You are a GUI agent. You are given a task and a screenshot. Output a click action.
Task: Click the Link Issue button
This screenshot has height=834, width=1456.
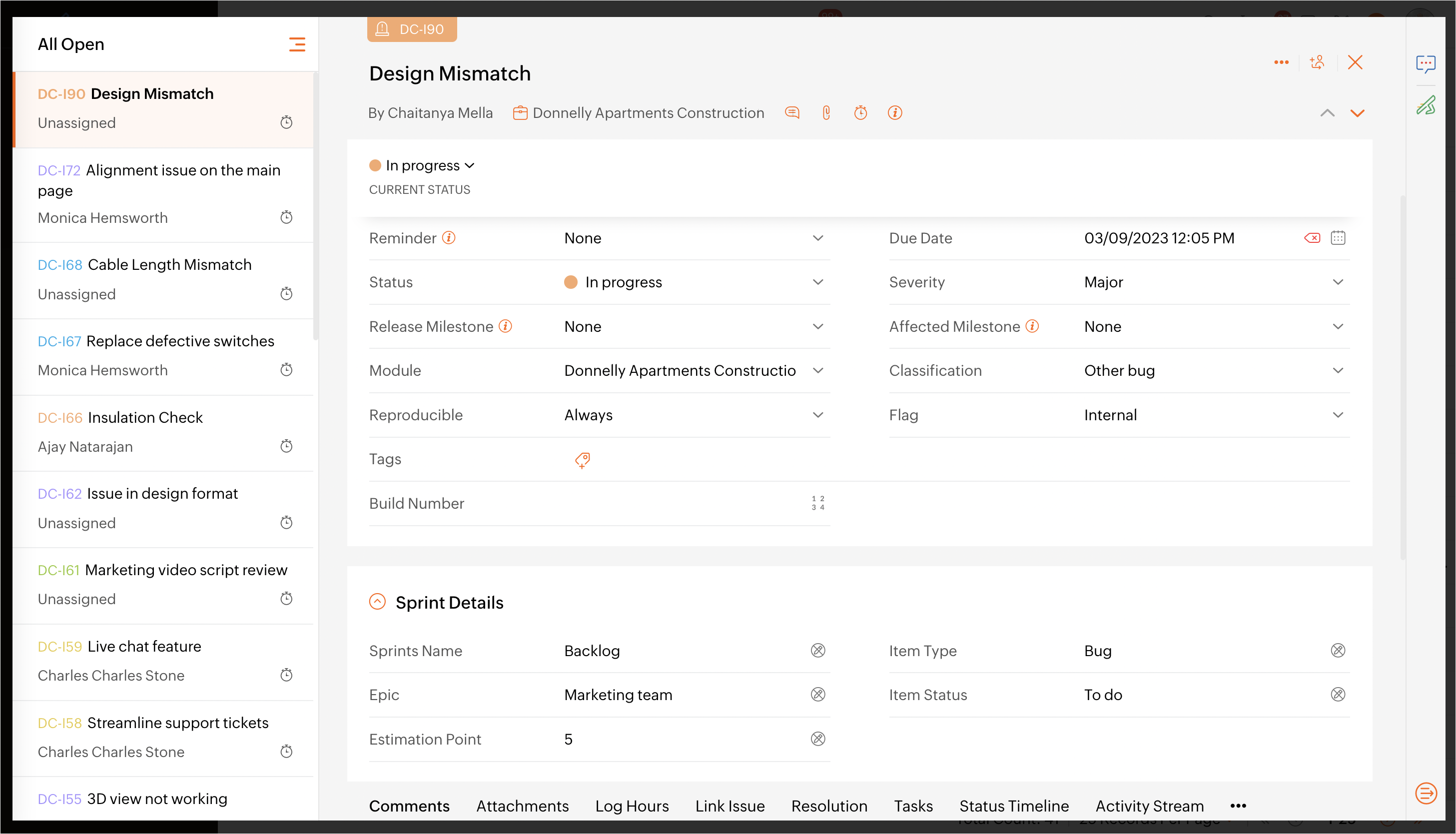click(730, 805)
